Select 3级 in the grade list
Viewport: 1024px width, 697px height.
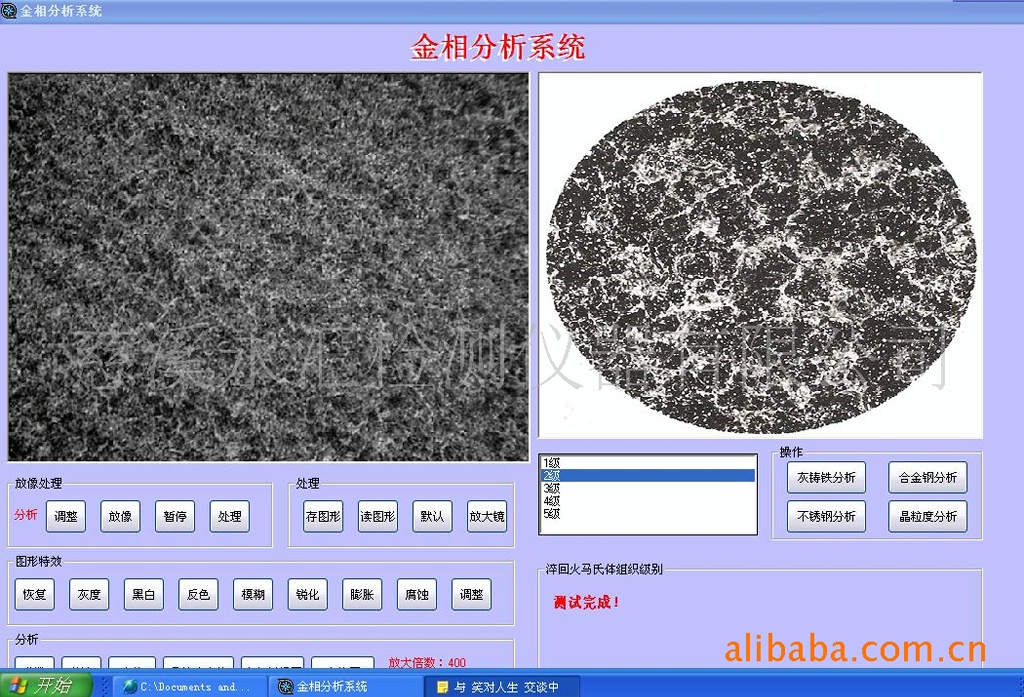click(x=550, y=486)
